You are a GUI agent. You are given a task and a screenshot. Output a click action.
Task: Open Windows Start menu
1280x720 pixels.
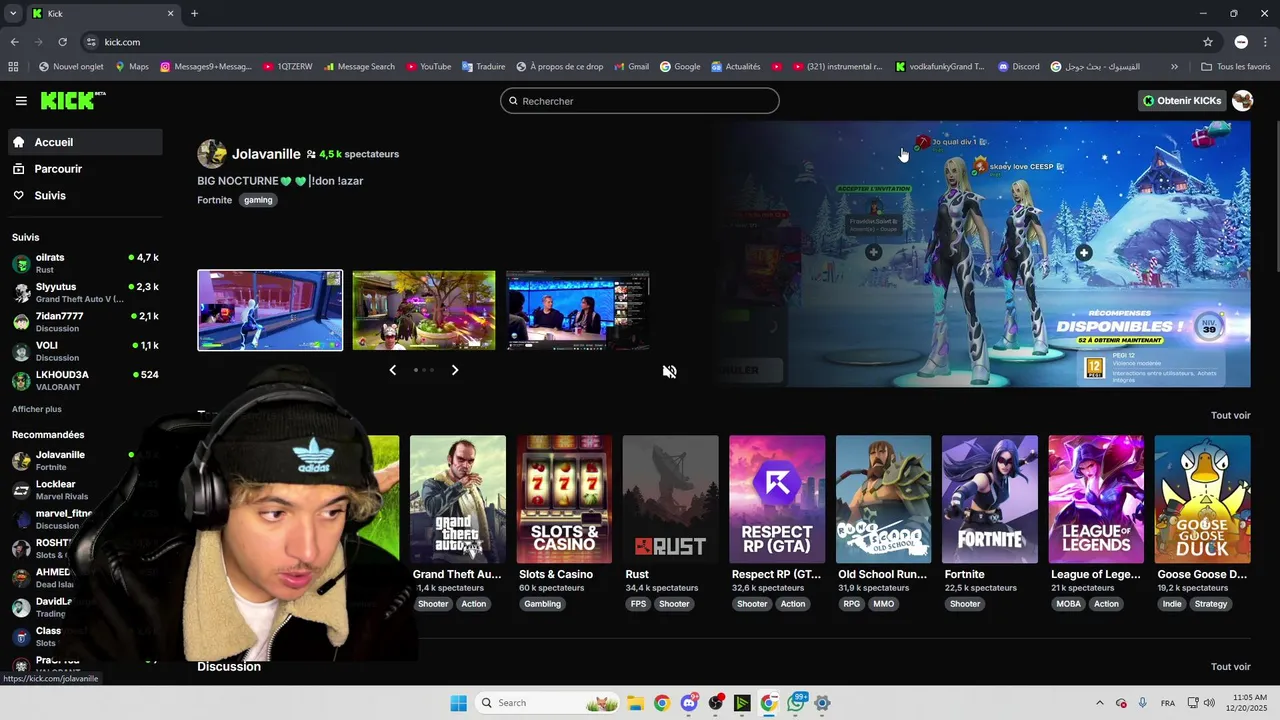pyautogui.click(x=459, y=703)
